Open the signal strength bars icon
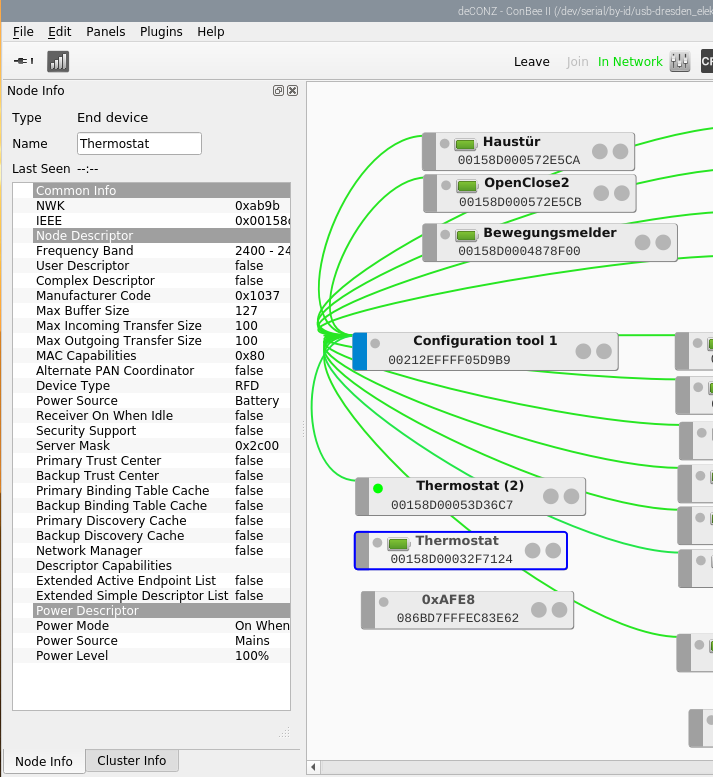 point(58,61)
